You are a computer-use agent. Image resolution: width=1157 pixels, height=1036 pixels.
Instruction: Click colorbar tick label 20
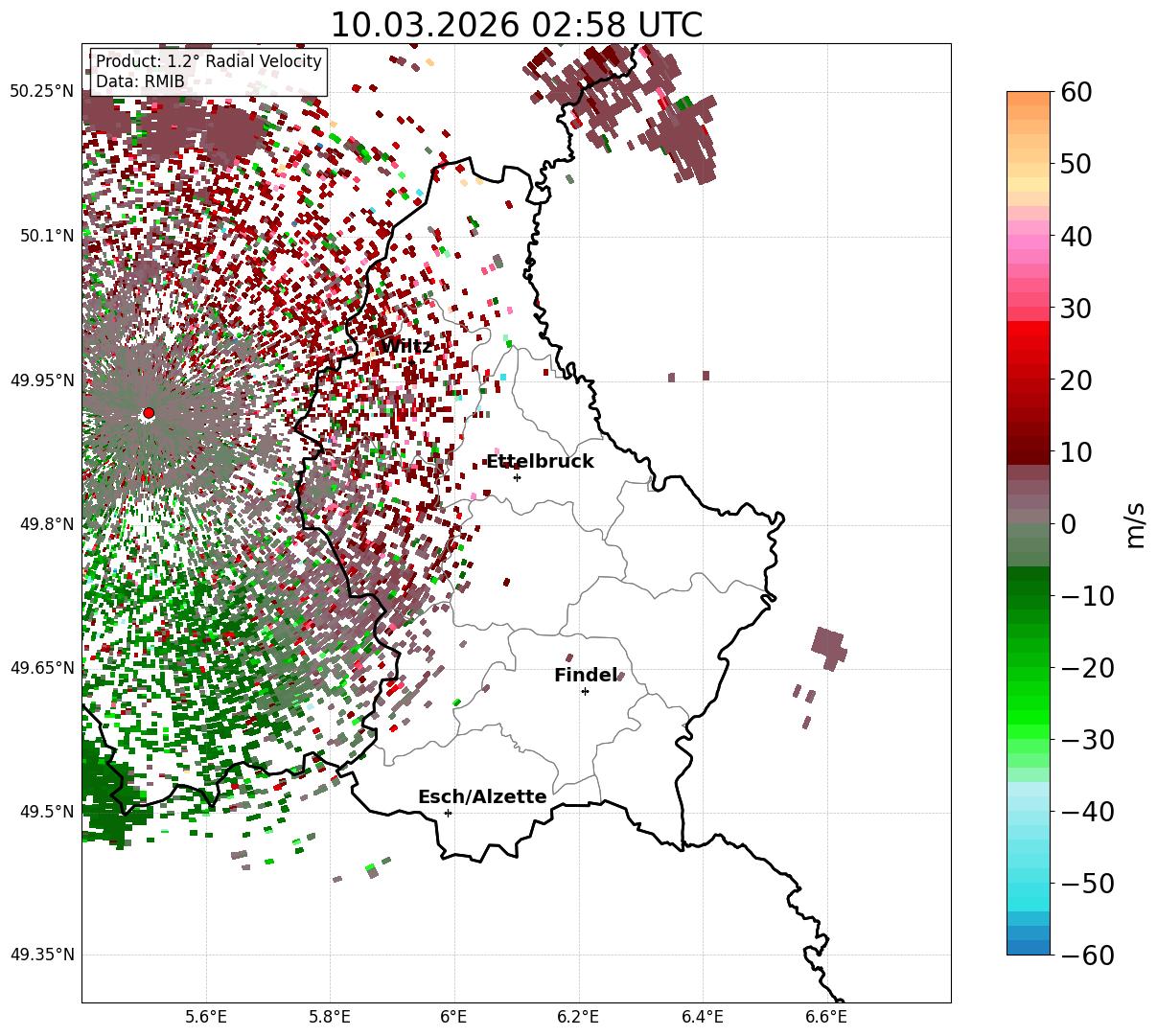point(1076,380)
